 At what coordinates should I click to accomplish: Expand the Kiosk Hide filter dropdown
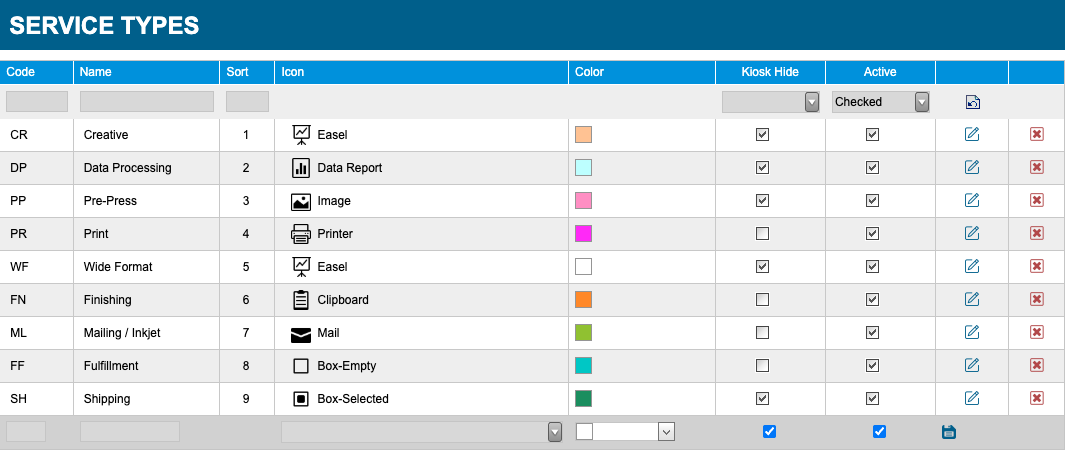pyautogui.click(x=770, y=102)
